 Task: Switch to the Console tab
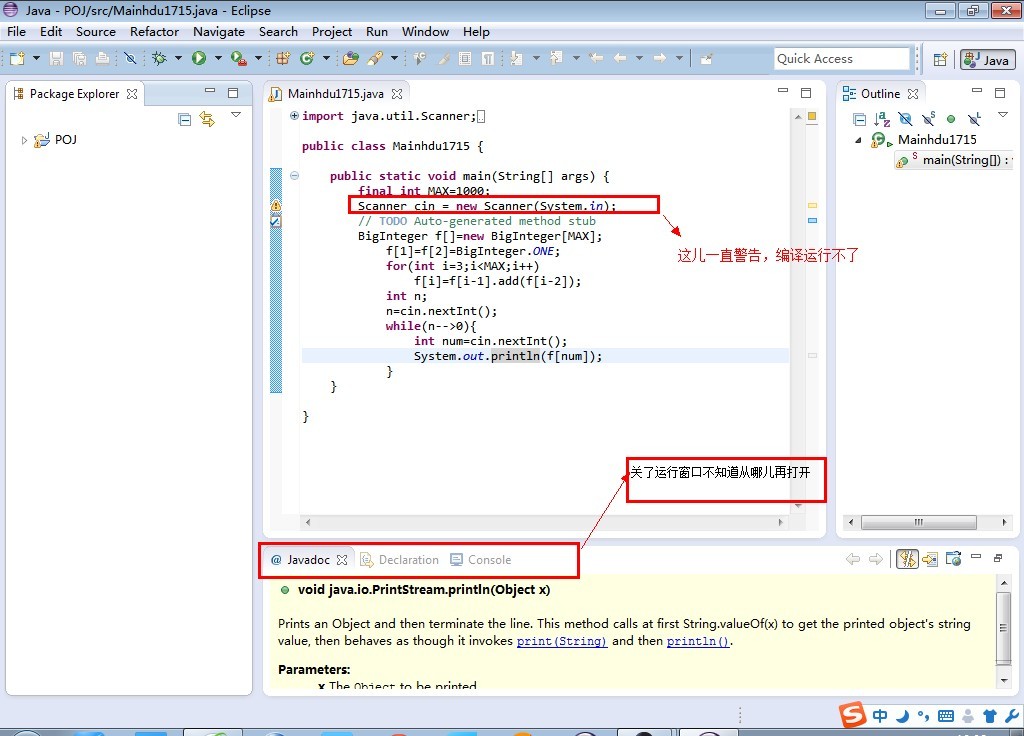pyautogui.click(x=481, y=560)
